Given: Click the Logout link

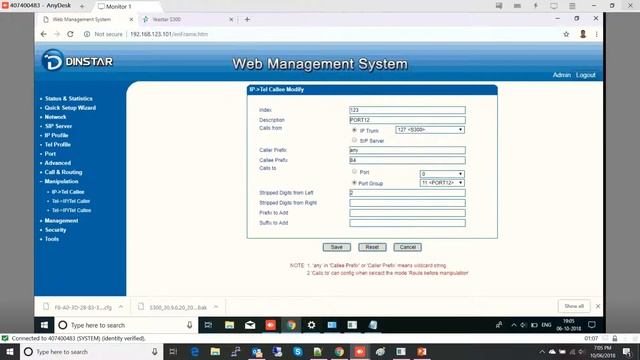Looking at the screenshot, I should [586, 75].
